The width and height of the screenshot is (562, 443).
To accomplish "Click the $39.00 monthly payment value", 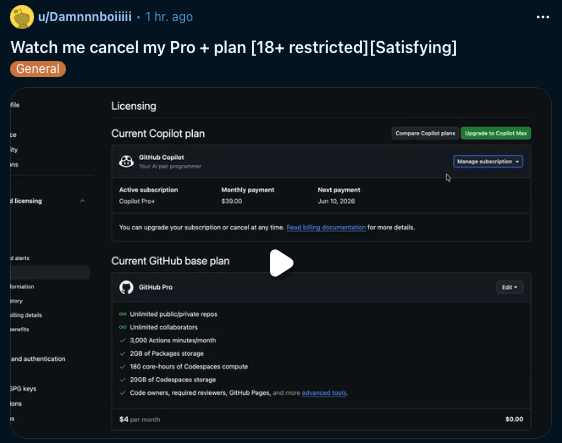I will pos(232,201).
